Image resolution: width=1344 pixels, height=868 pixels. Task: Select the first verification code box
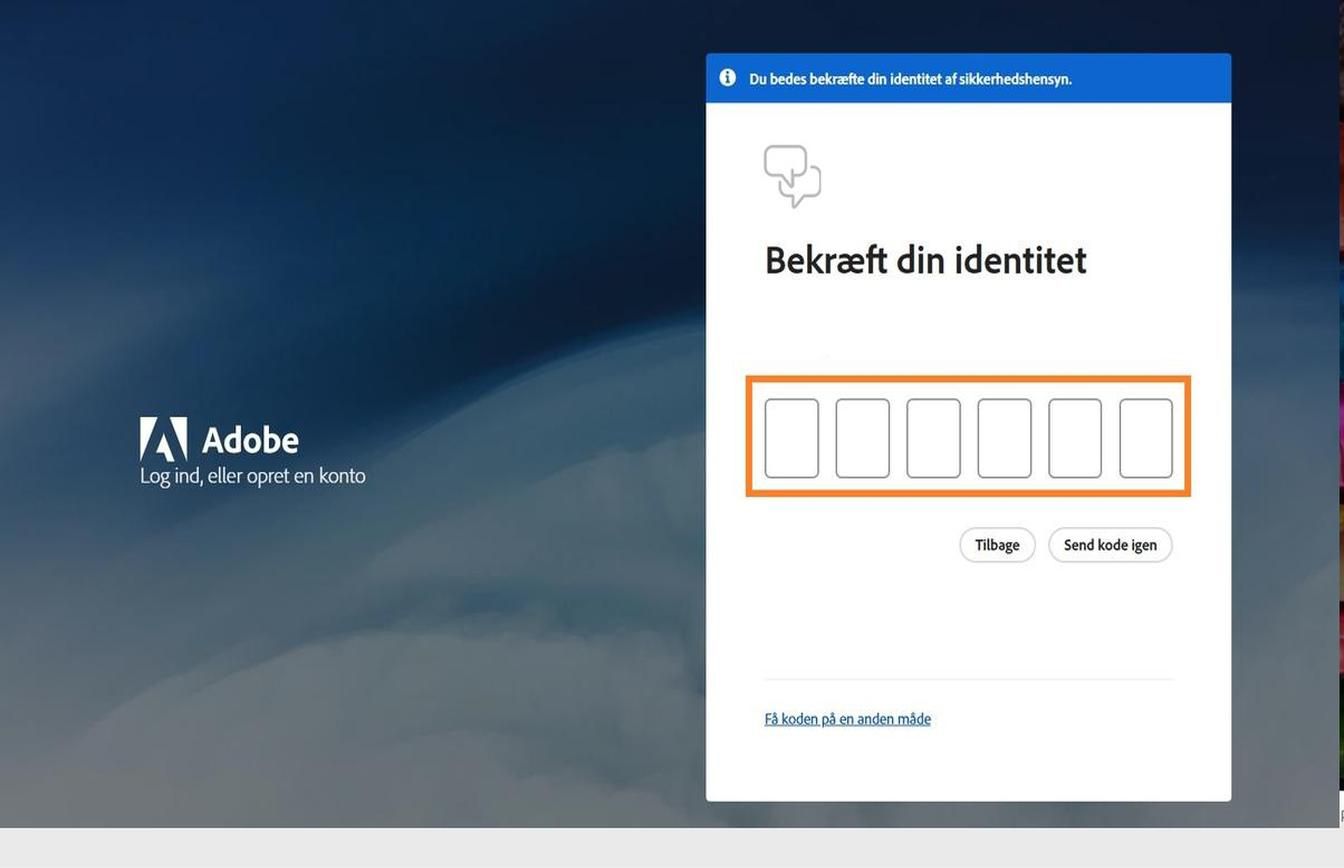click(x=791, y=437)
